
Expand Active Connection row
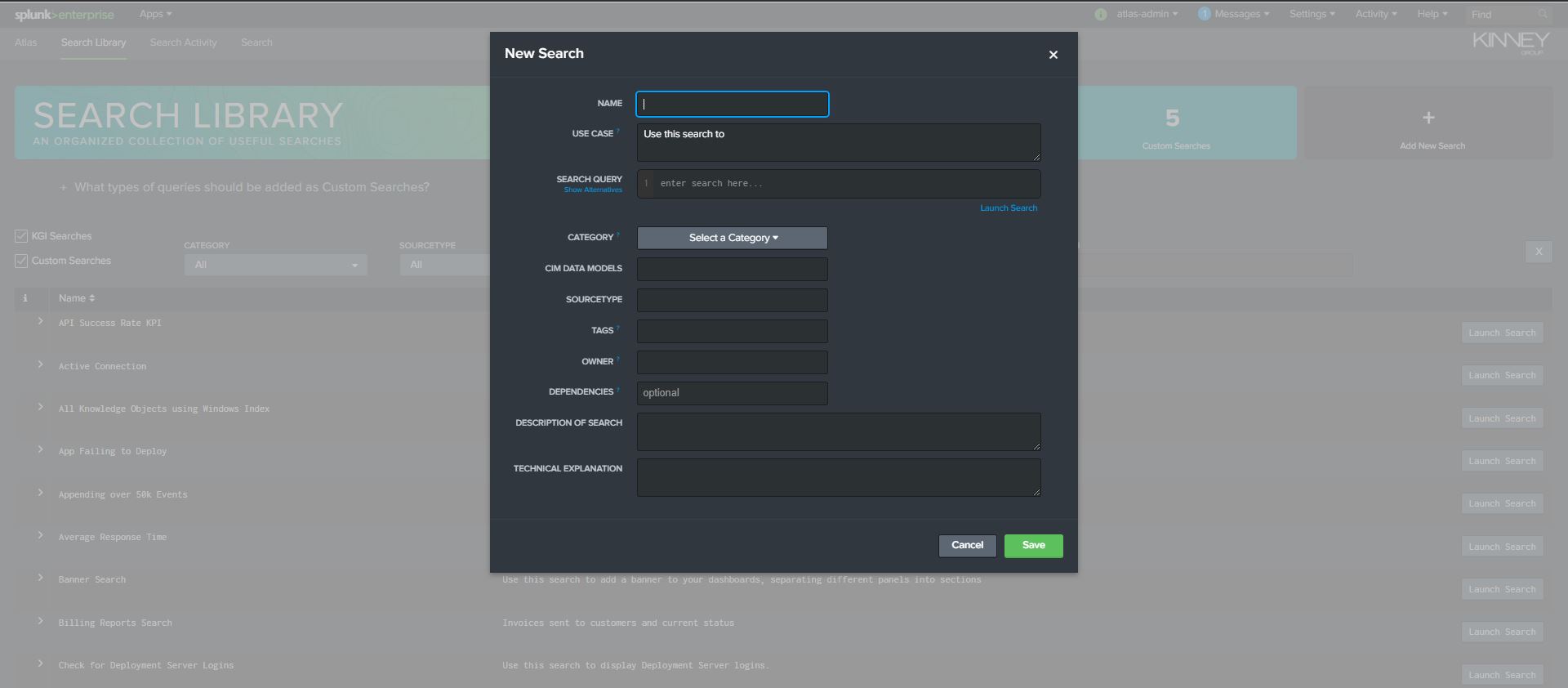pos(40,364)
